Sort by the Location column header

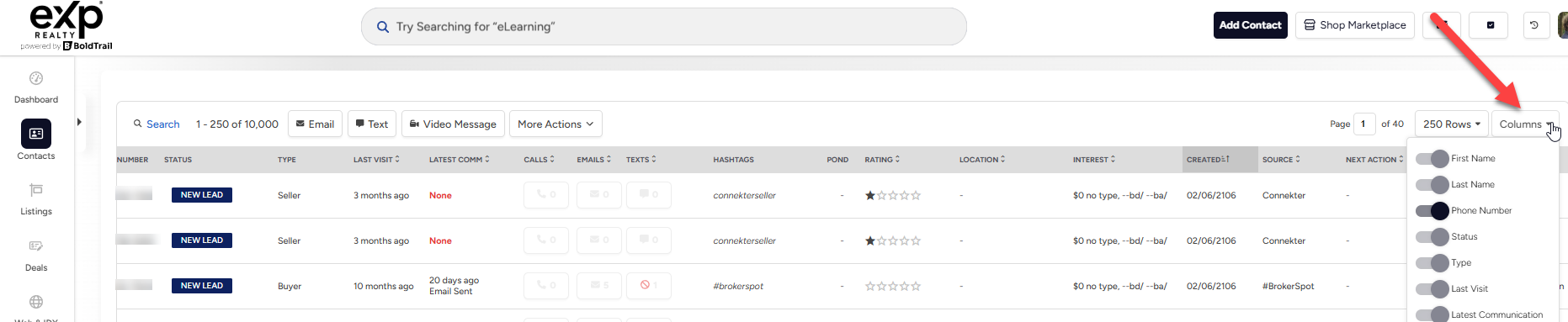pos(982,160)
